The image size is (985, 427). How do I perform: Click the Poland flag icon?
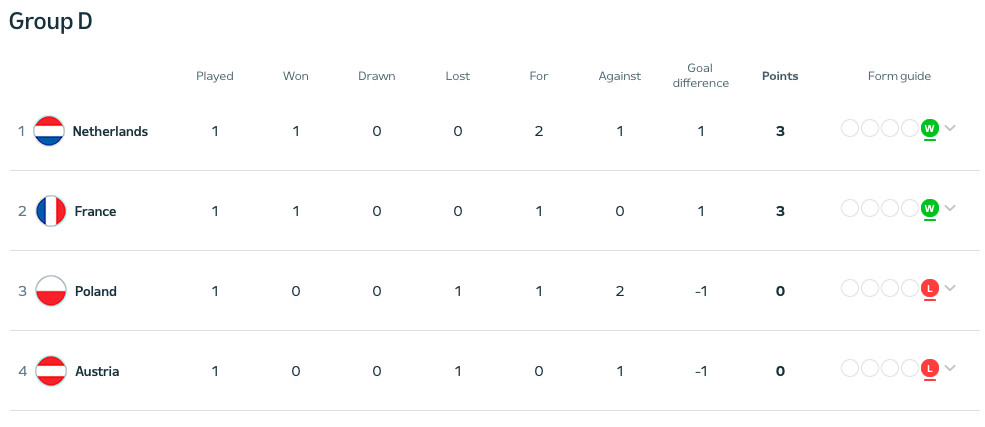click(50, 291)
